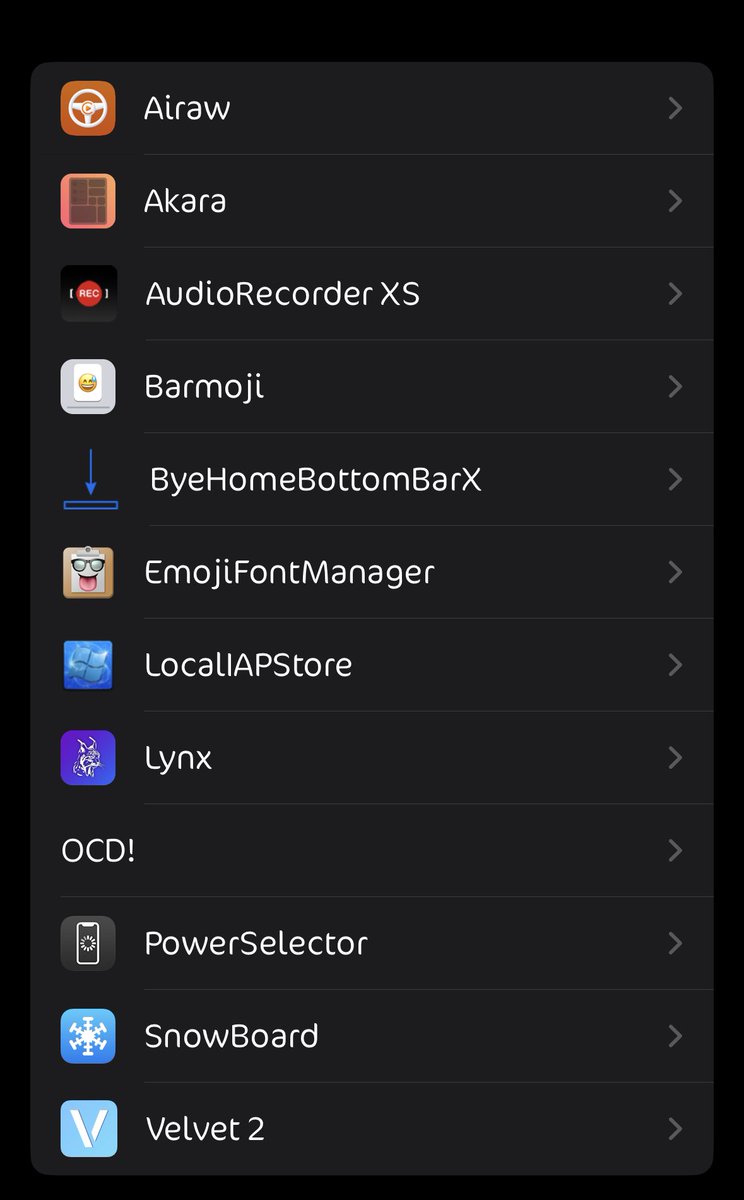The height and width of the screenshot is (1200, 744).
Task: Select the Velvet 2 label
Action: 205,1129
